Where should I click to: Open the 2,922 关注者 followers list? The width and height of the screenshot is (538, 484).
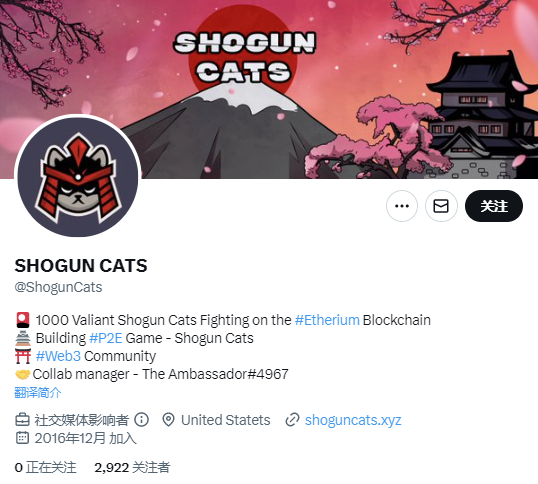[132, 468]
